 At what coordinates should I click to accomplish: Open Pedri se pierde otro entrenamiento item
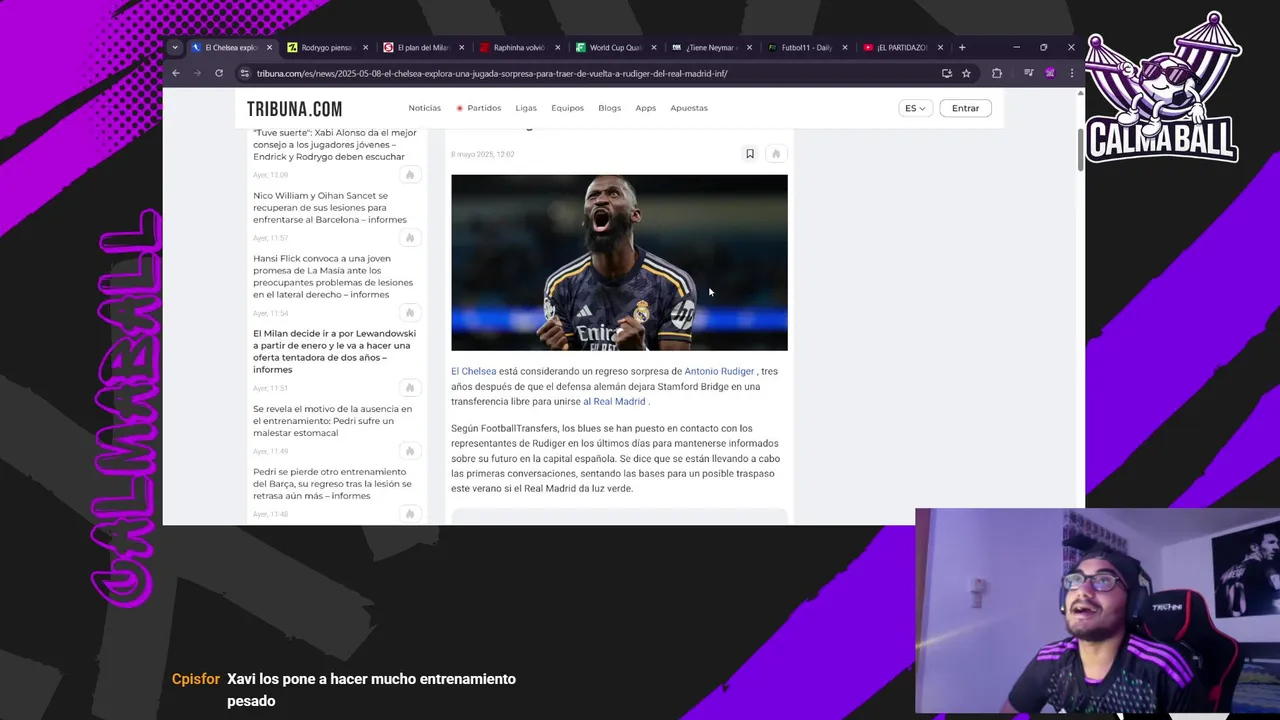pos(332,484)
